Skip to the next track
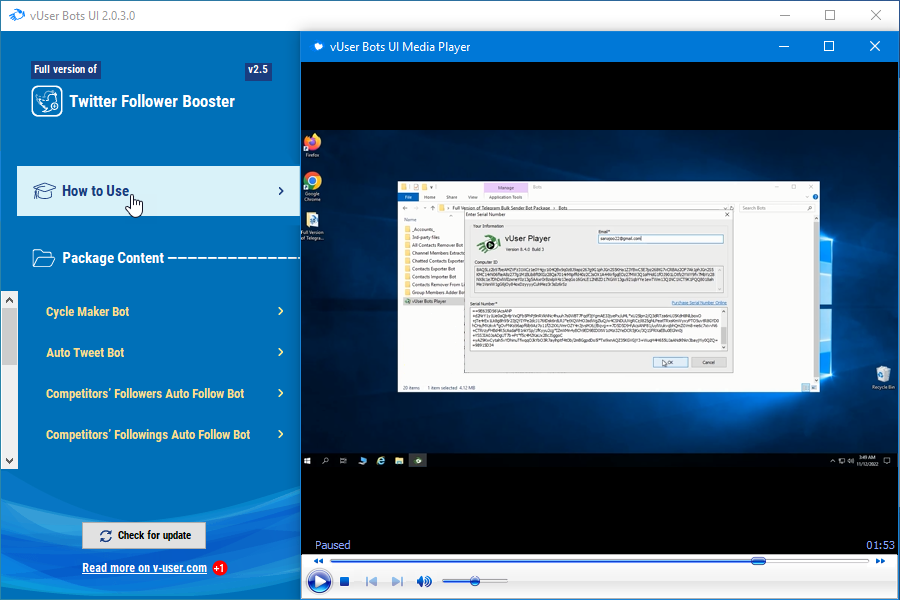The image size is (900, 600). [x=397, y=582]
